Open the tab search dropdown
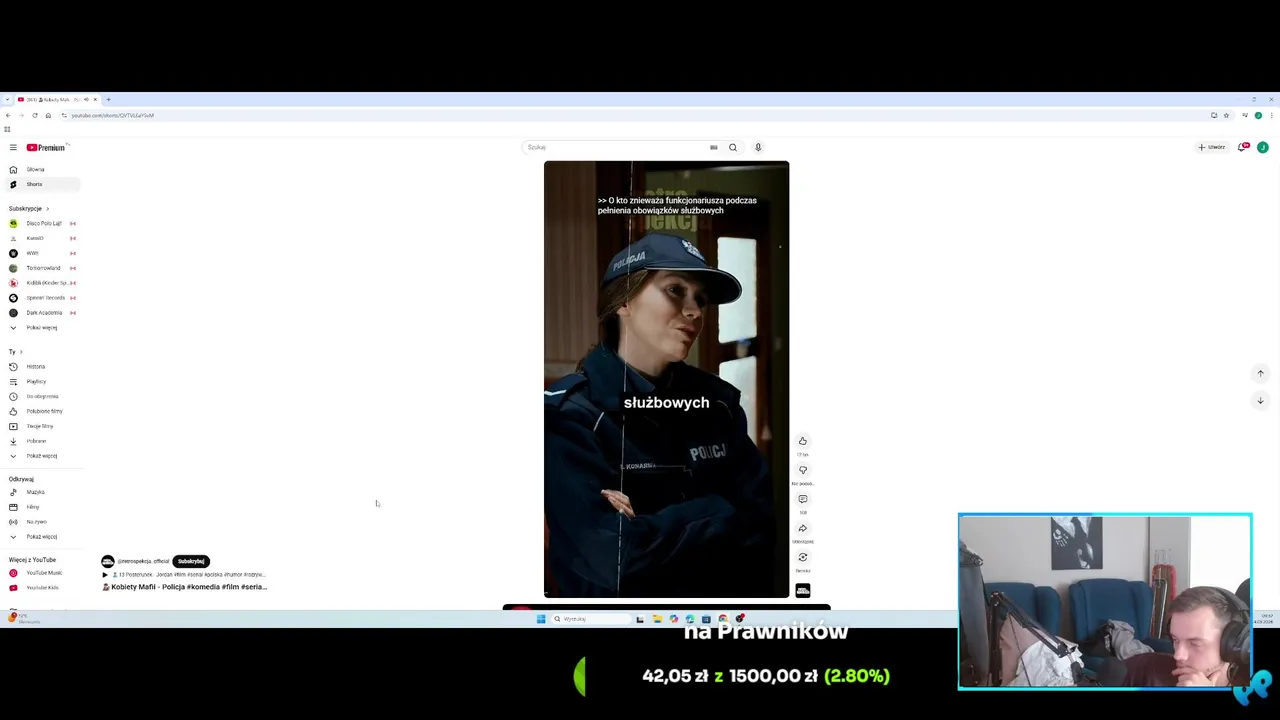Screen dimensions: 1280x720 point(7,99)
